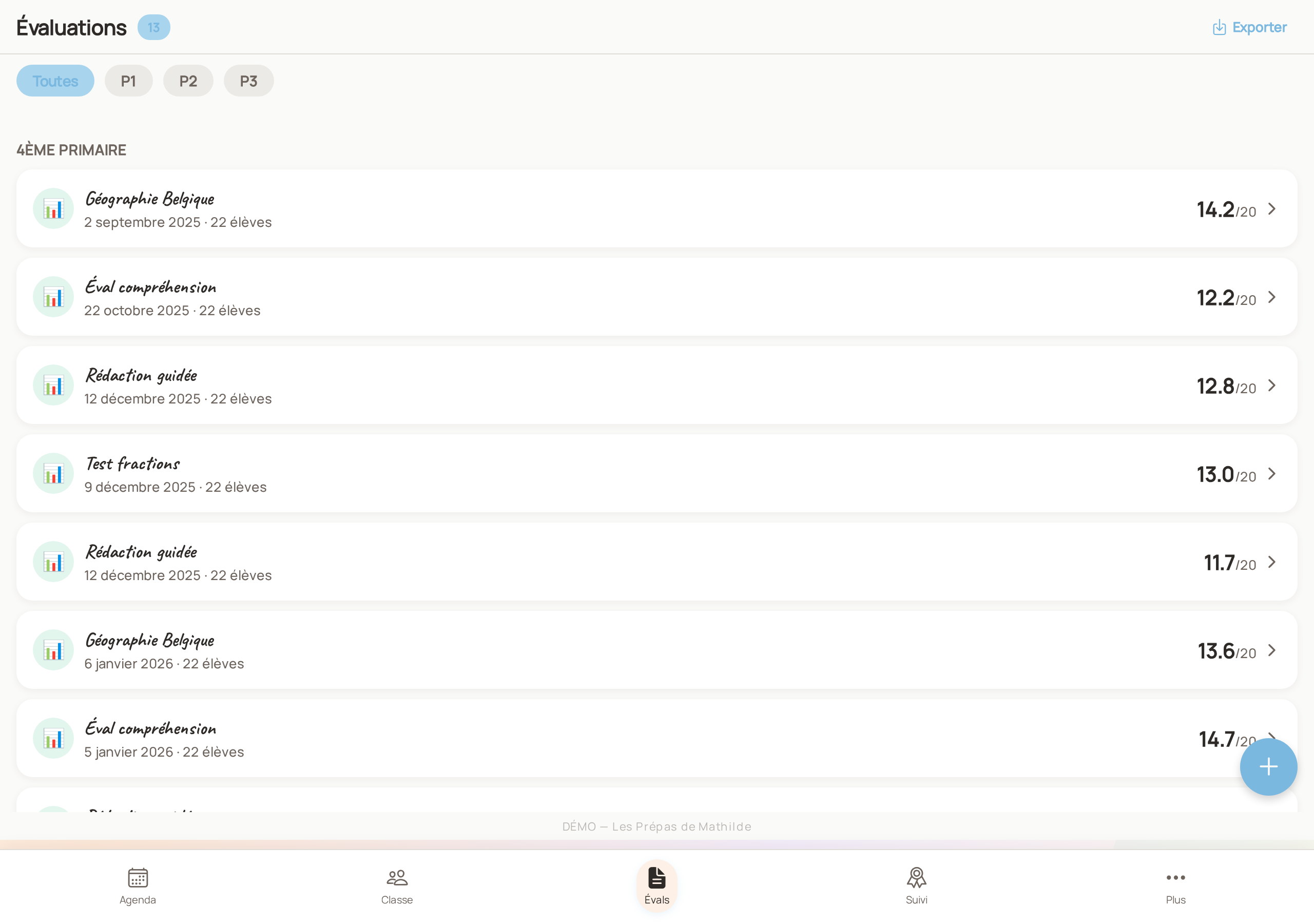Open the Suivi ribbon badge icon
This screenshot has height=924, width=1314.
pyautogui.click(x=916, y=877)
